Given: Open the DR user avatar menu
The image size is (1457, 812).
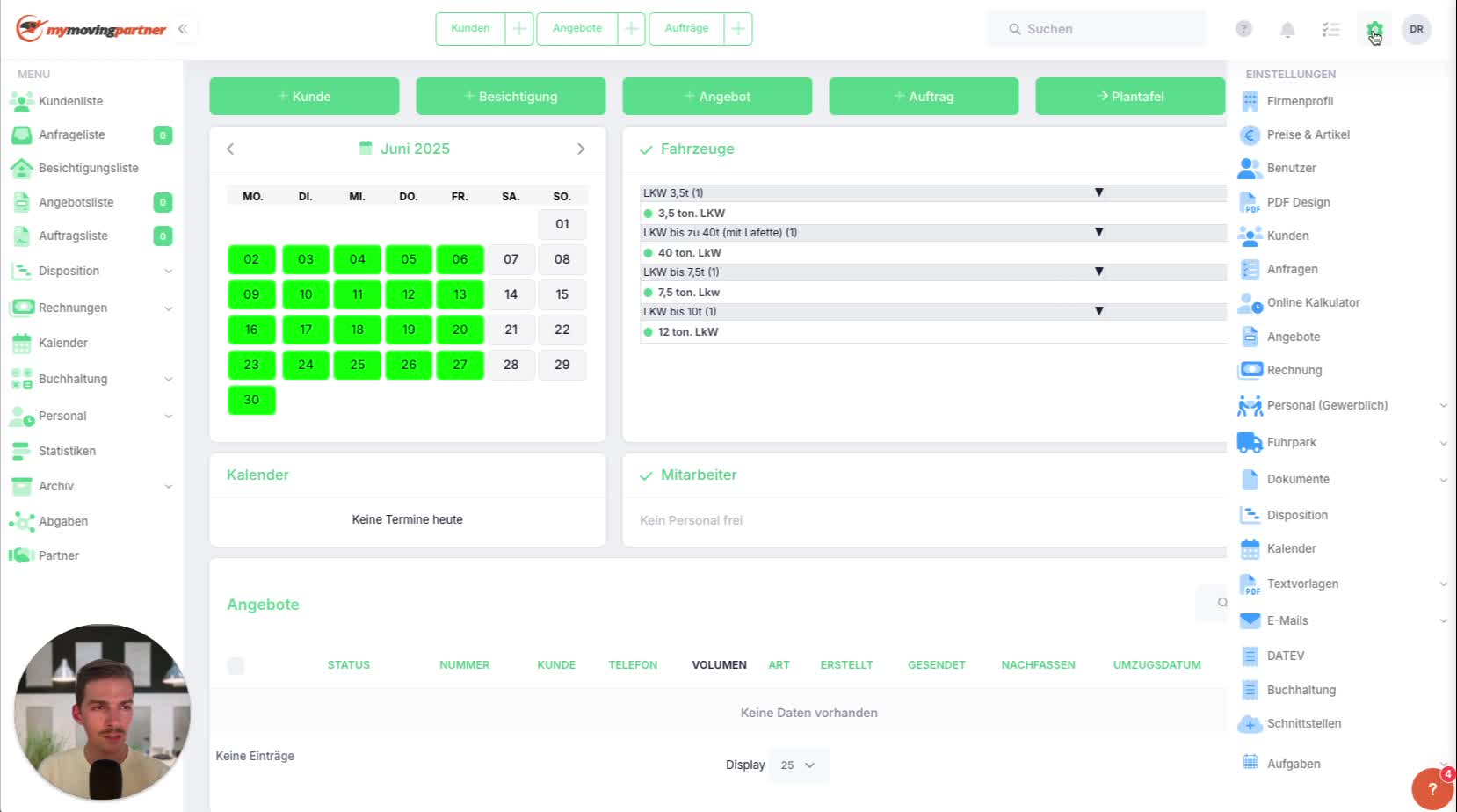Looking at the screenshot, I should click(x=1417, y=29).
